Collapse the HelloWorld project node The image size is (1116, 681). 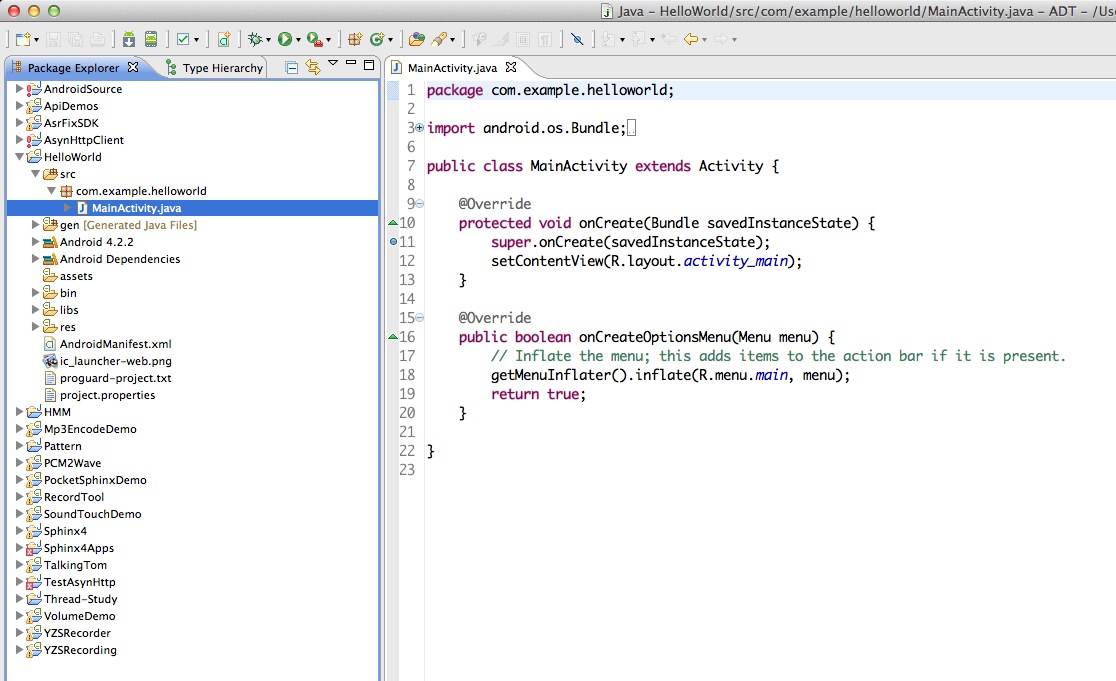[x=19, y=157]
